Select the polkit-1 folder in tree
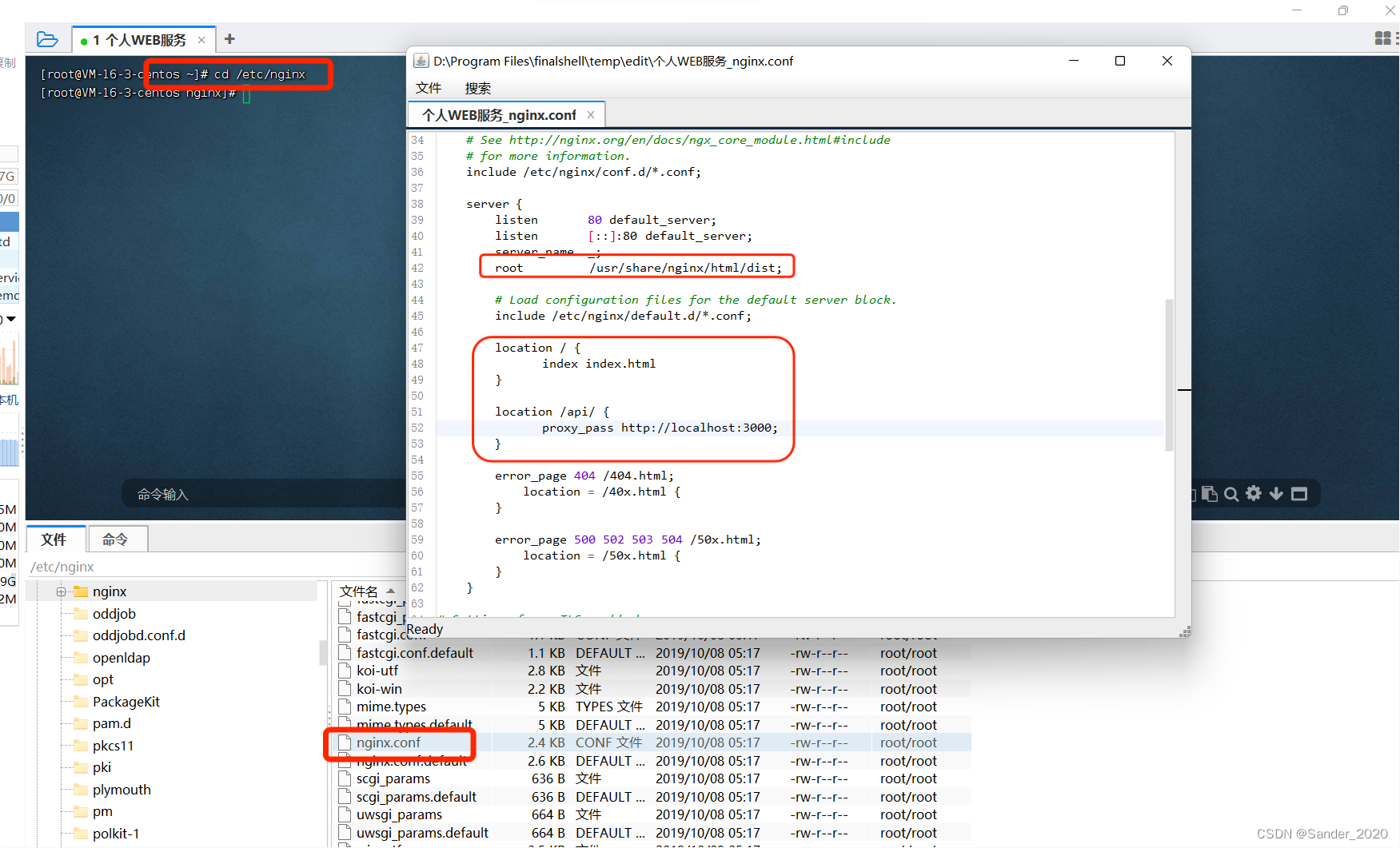Image resolution: width=1400 pixels, height=848 pixels. pyautogui.click(x=115, y=834)
